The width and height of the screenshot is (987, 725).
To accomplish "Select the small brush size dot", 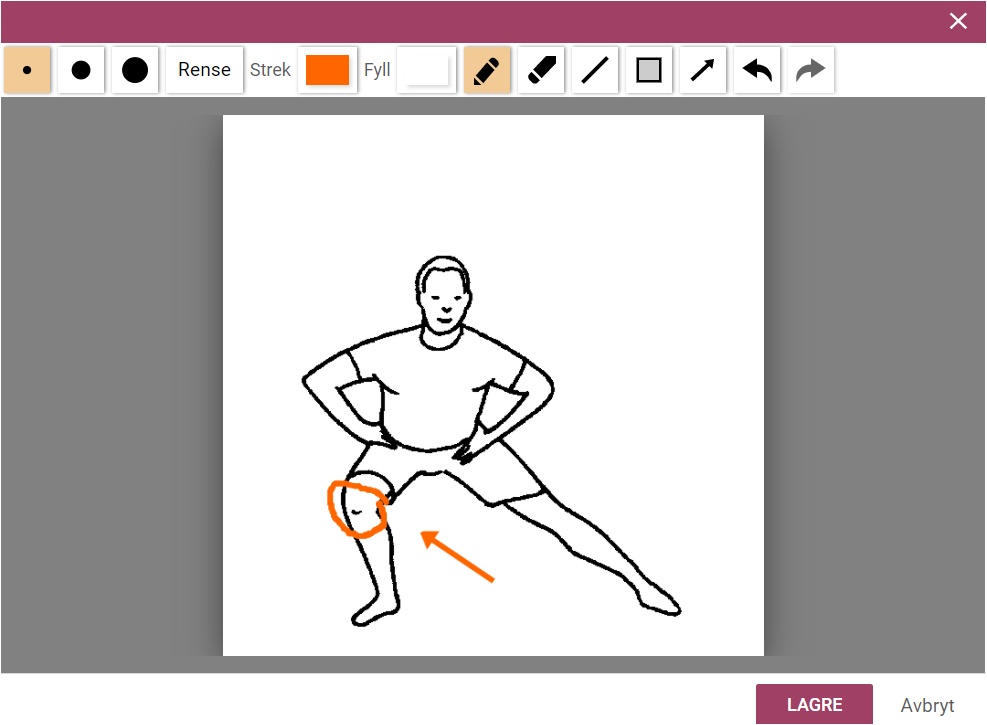I will click(27, 70).
